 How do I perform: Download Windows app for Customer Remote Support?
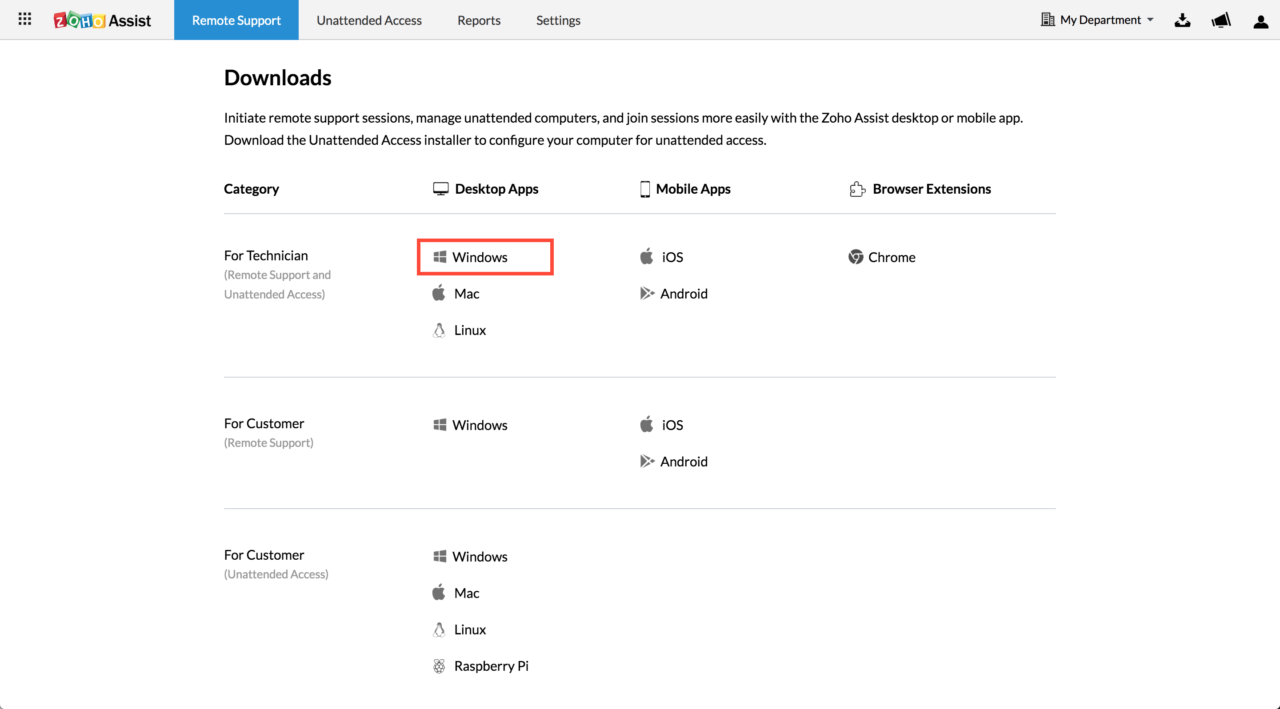(x=480, y=425)
